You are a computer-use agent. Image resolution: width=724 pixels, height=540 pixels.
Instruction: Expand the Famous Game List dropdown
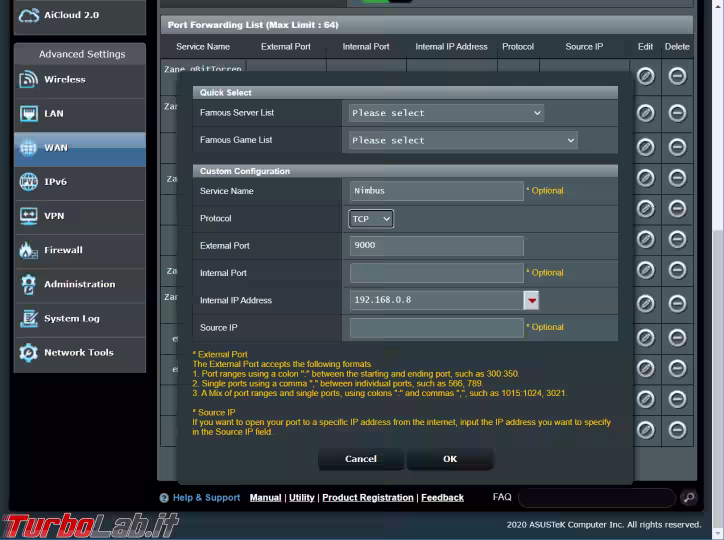(463, 140)
